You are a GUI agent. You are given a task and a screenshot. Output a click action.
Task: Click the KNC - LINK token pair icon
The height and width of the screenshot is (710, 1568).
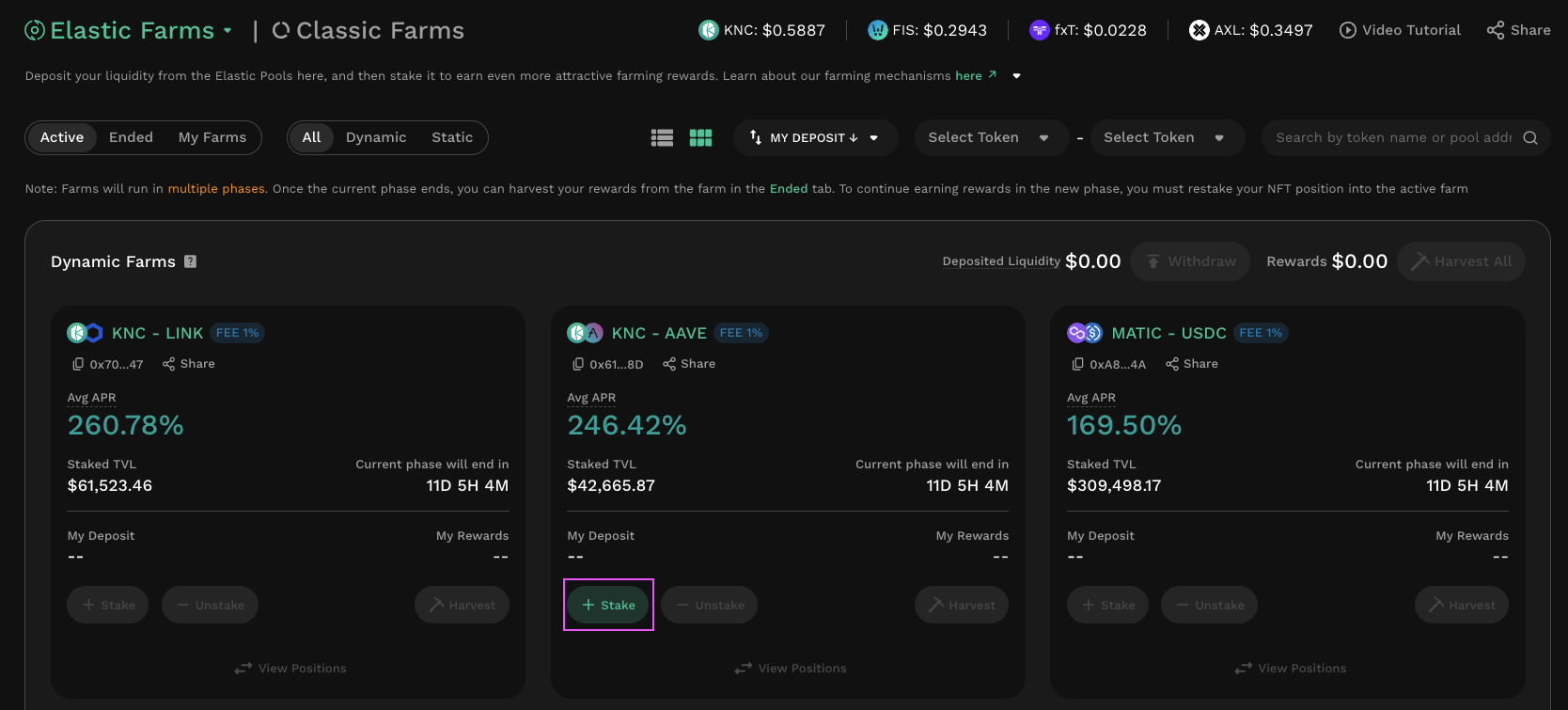(85, 333)
